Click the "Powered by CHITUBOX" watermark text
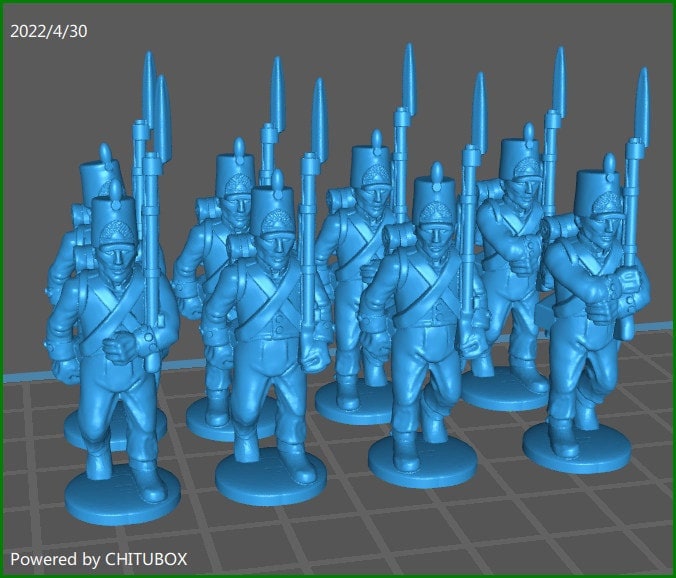Screen dimensions: 676x578 click(x=98, y=558)
